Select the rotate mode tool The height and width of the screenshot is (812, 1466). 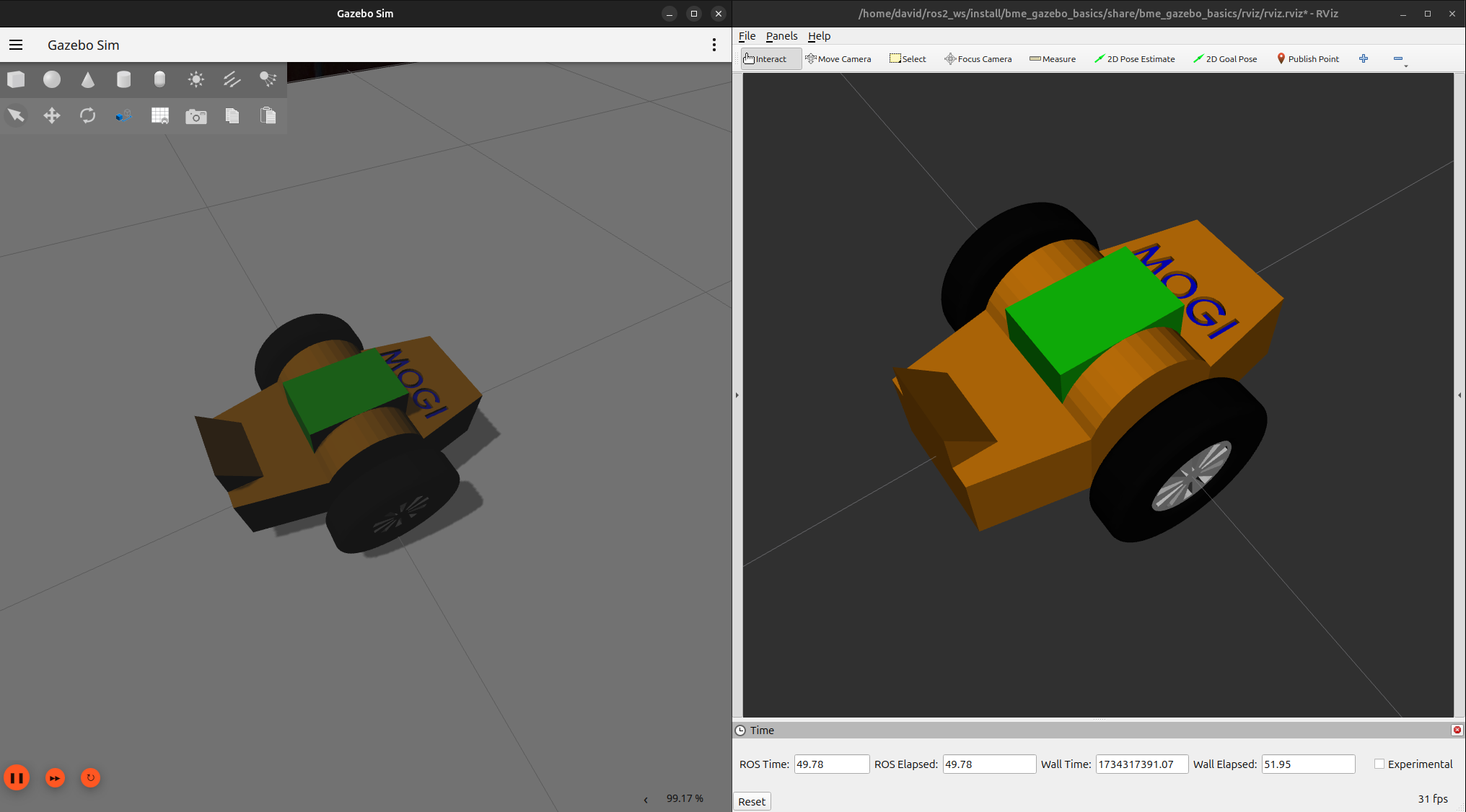(88, 115)
